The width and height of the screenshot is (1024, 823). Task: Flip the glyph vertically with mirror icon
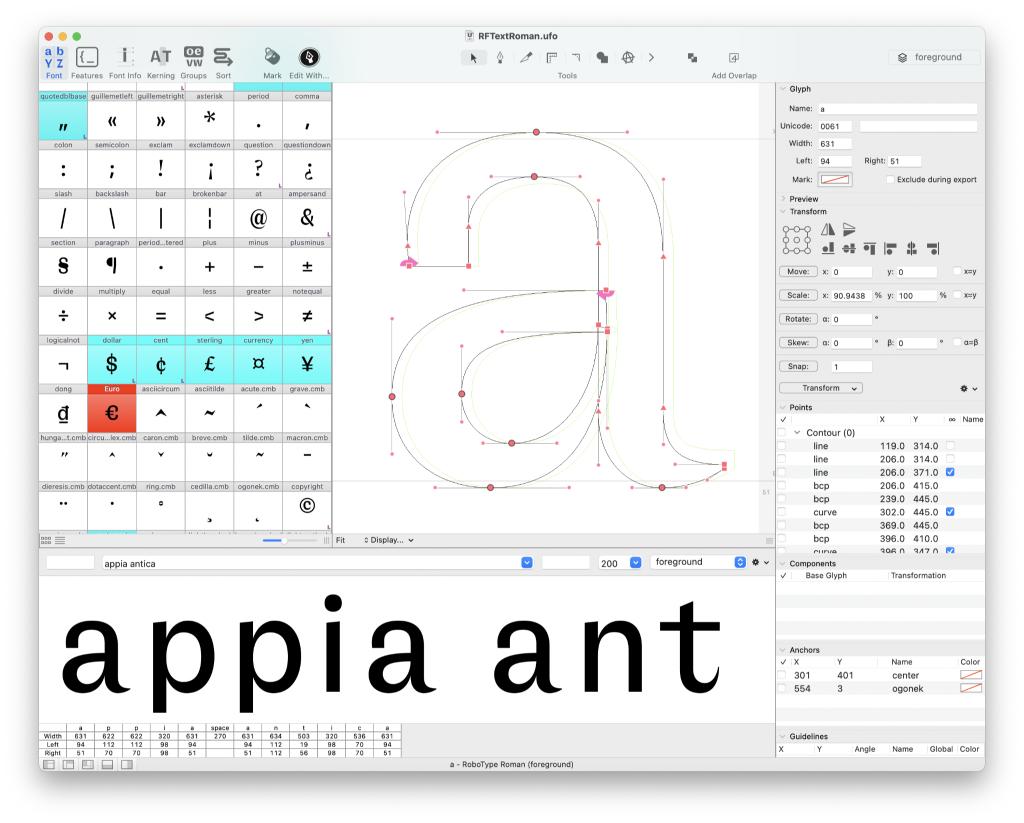tap(849, 229)
